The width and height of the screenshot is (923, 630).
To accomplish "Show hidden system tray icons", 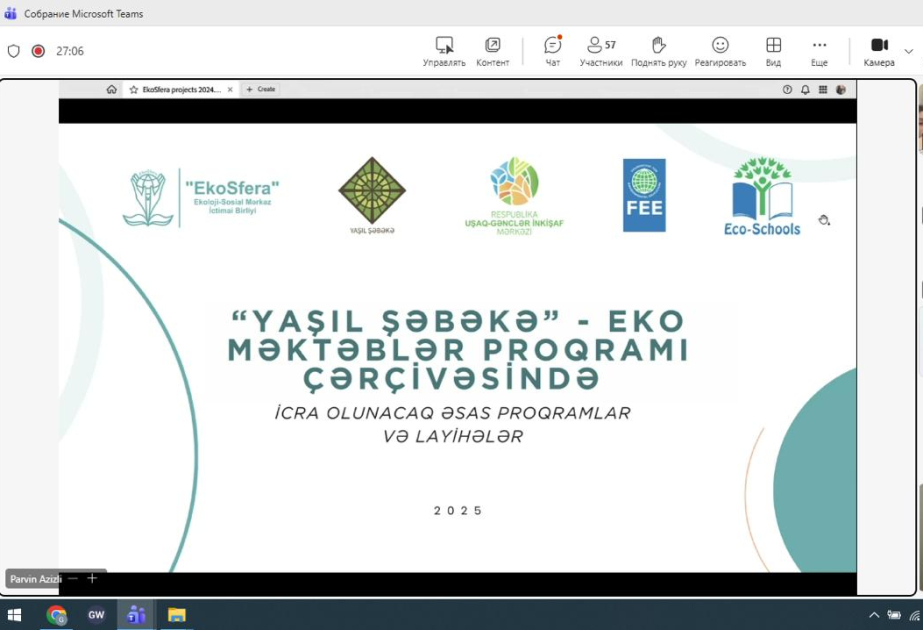I will [x=874, y=615].
